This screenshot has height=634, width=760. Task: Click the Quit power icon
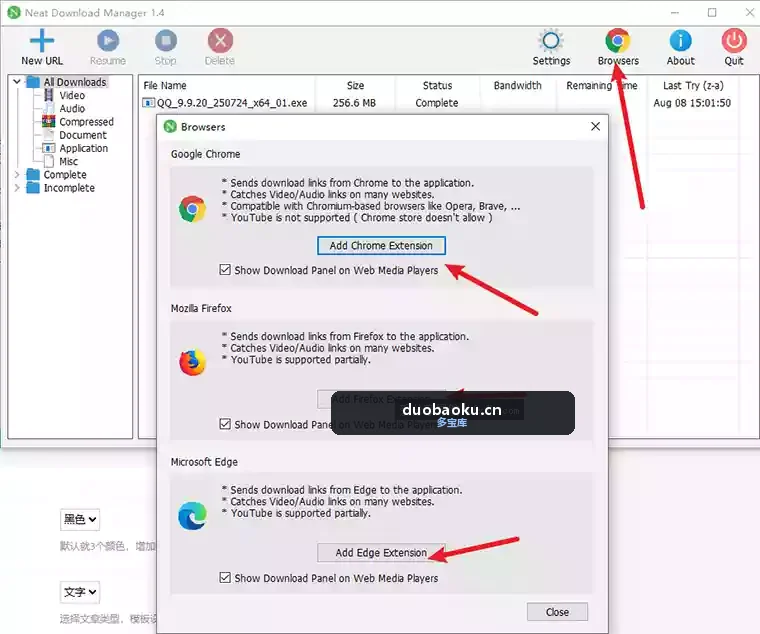click(x=734, y=41)
